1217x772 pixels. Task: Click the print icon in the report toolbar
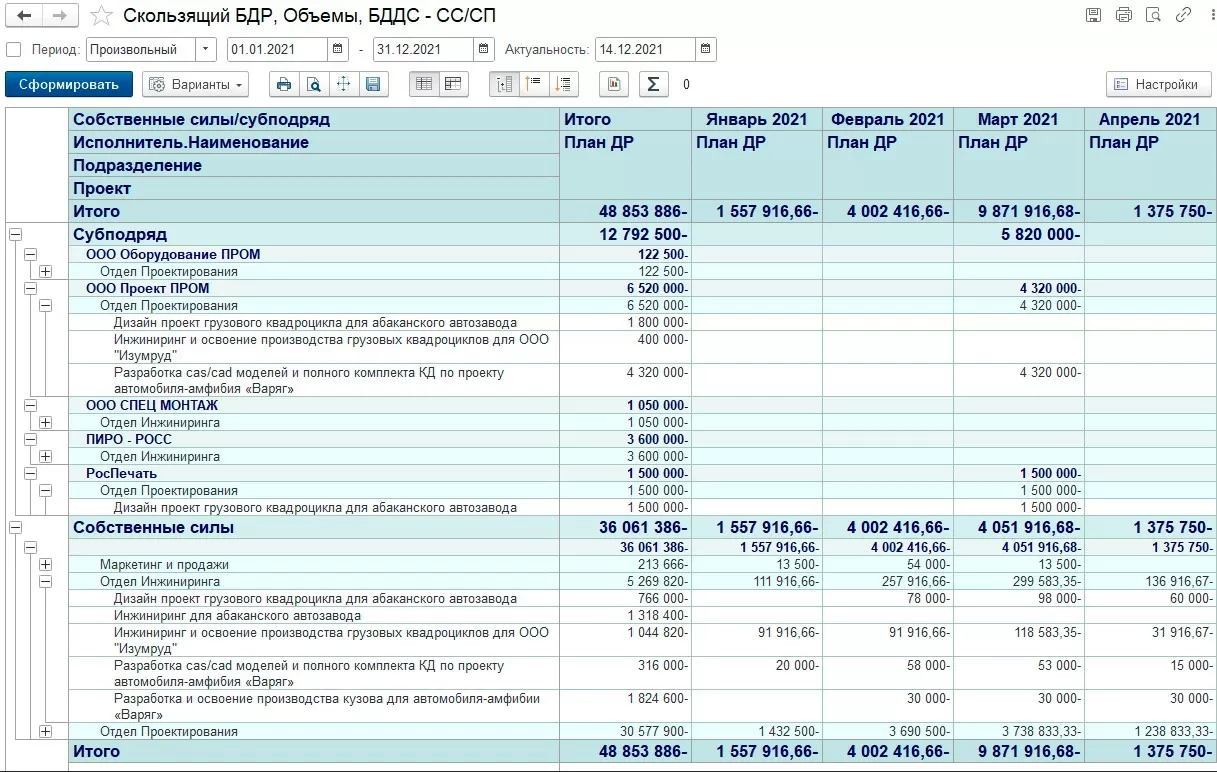(x=284, y=85)
